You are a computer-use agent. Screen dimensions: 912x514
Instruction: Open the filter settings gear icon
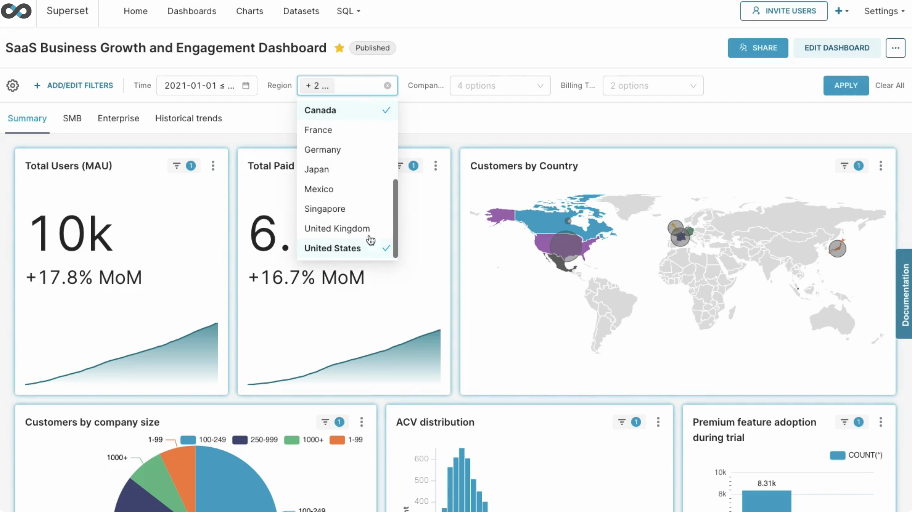click(13, 86)
